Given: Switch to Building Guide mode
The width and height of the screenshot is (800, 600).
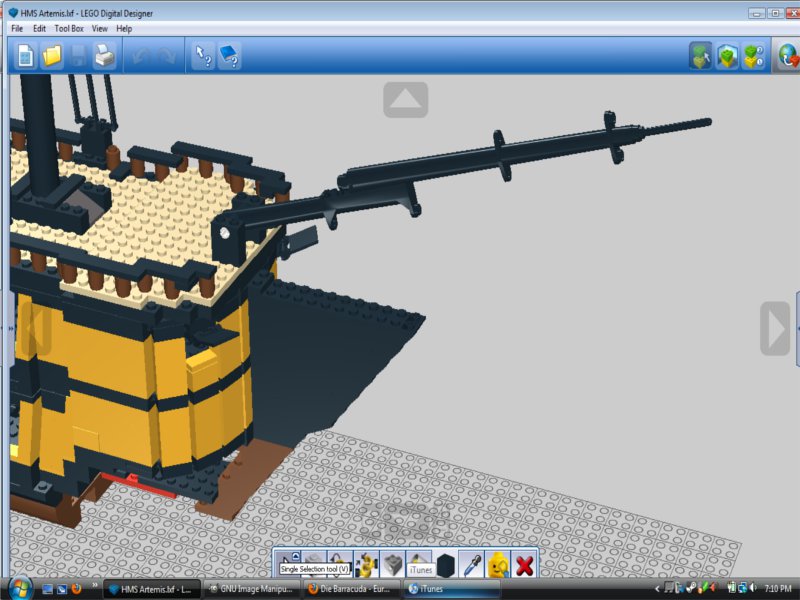Looking at the screenshot, I should point(754,56).
